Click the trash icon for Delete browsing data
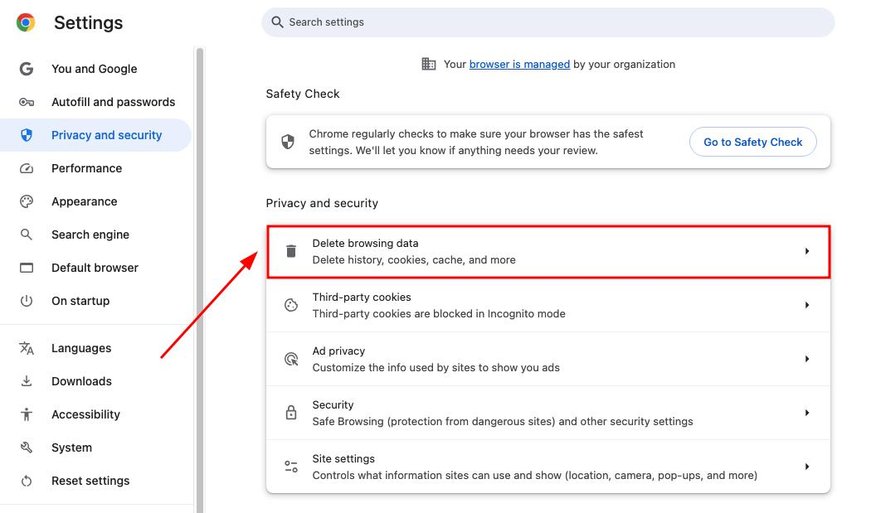 tap(291, 251)
